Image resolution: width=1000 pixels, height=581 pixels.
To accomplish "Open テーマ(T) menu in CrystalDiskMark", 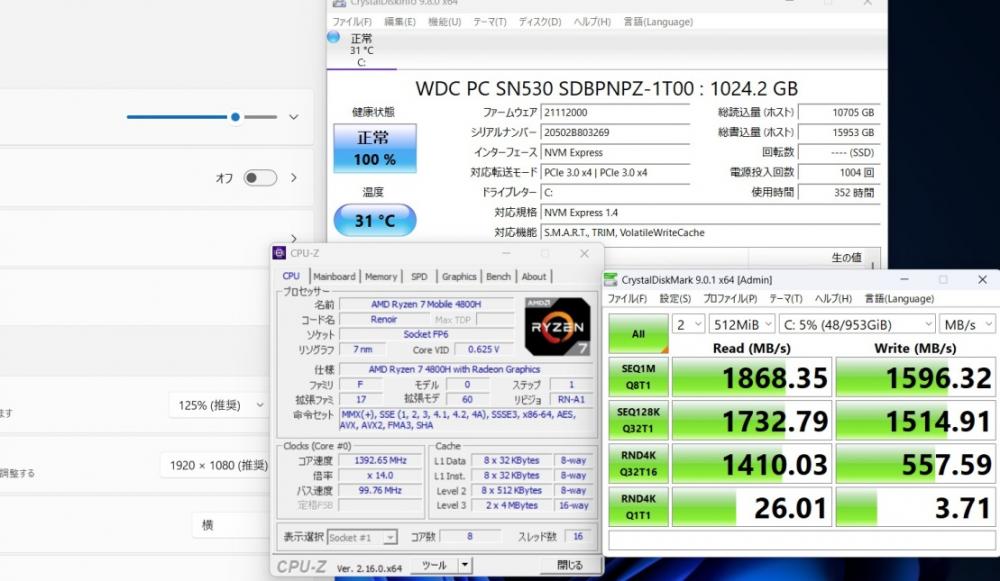I will (x=785, y=298).
